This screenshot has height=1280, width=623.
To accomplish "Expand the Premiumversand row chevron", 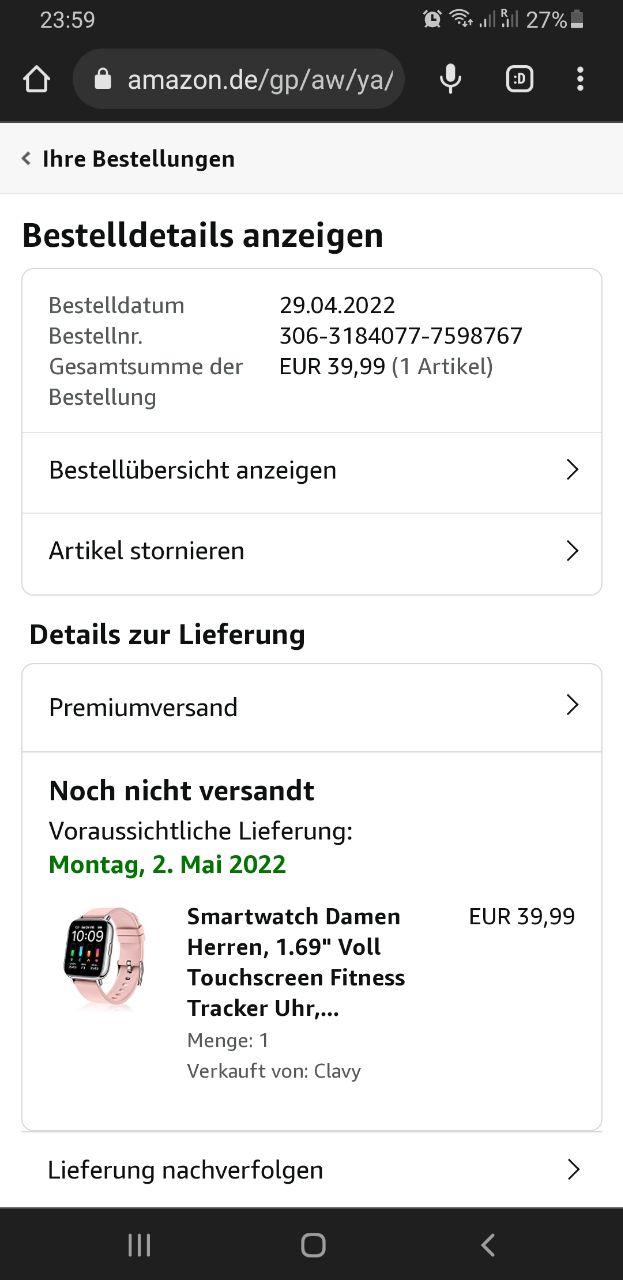I will point(572,706).
